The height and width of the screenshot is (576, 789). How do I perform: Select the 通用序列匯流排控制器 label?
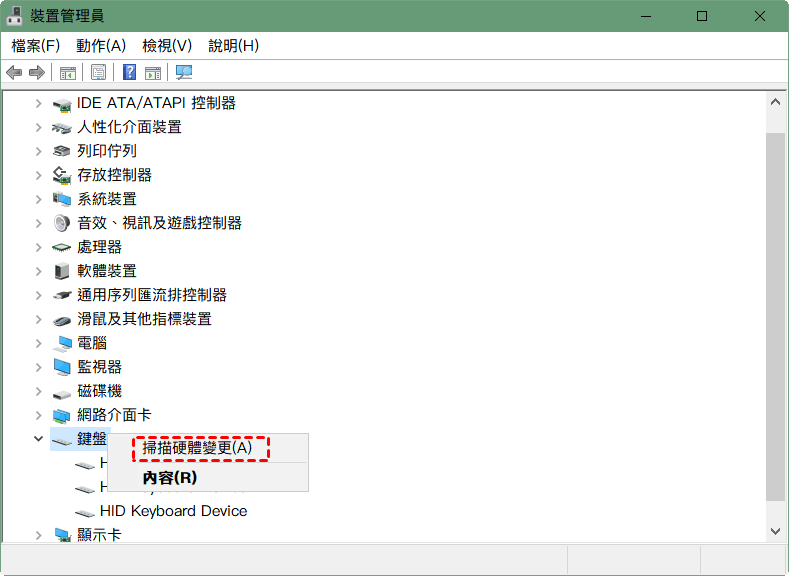tap(151, 295)
